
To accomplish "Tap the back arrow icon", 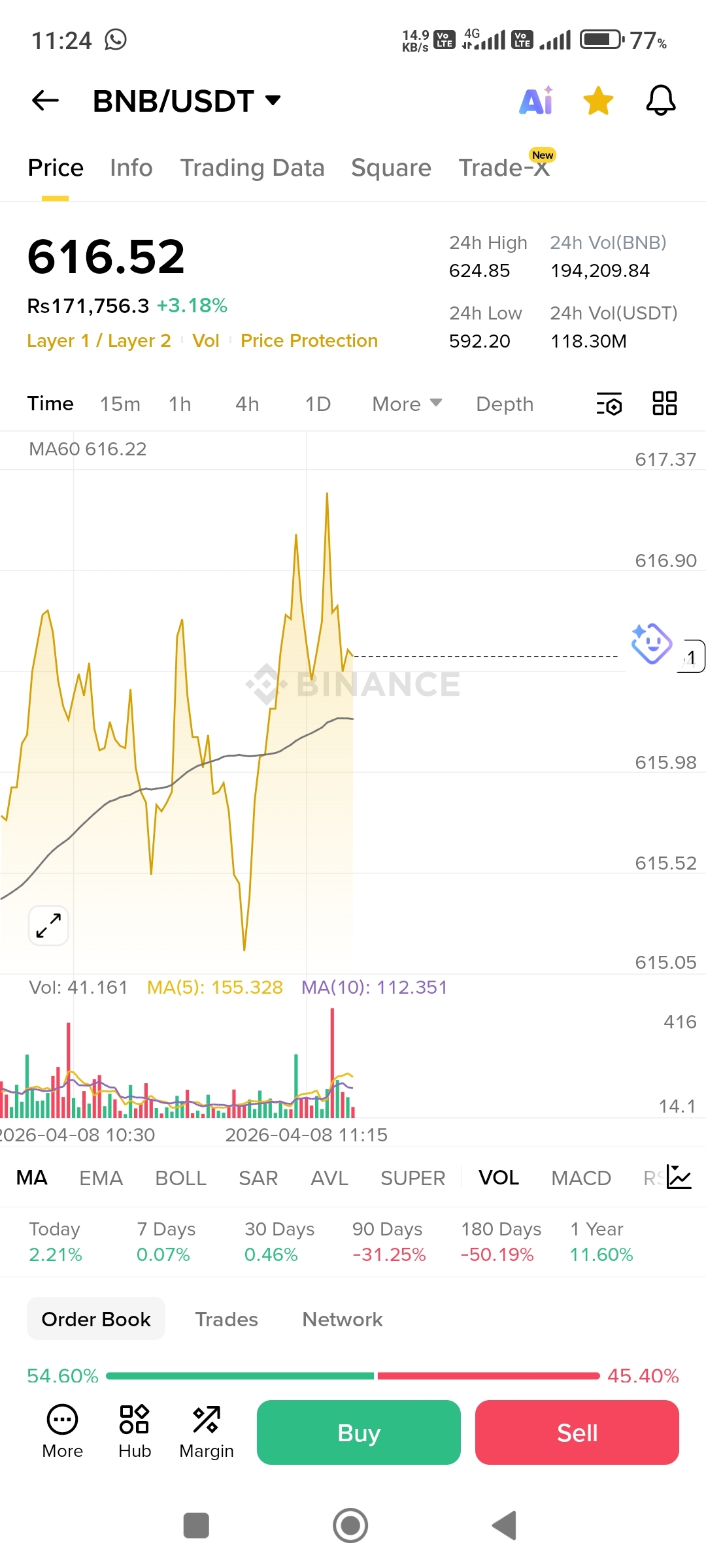I will pos(45,101).
